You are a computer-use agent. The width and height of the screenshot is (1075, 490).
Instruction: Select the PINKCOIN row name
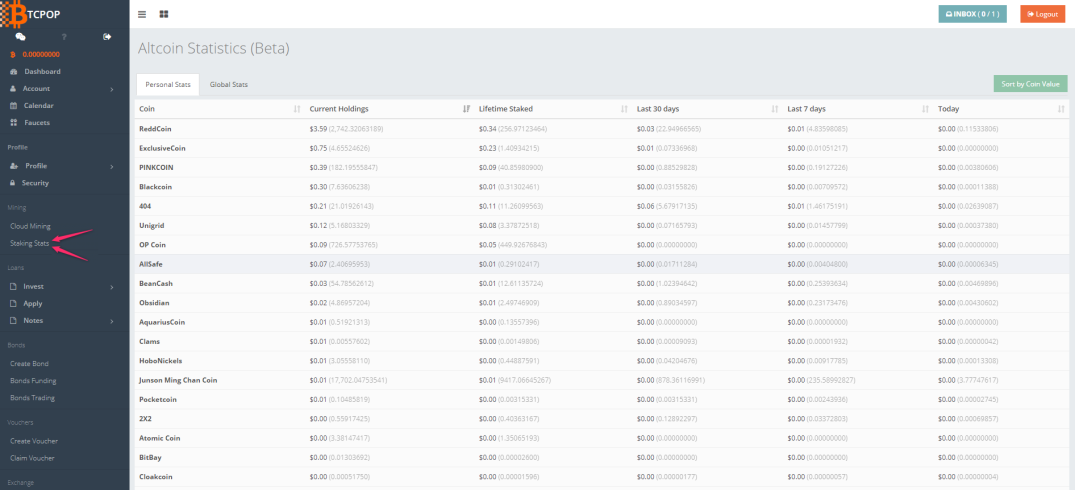coord(155,167)
